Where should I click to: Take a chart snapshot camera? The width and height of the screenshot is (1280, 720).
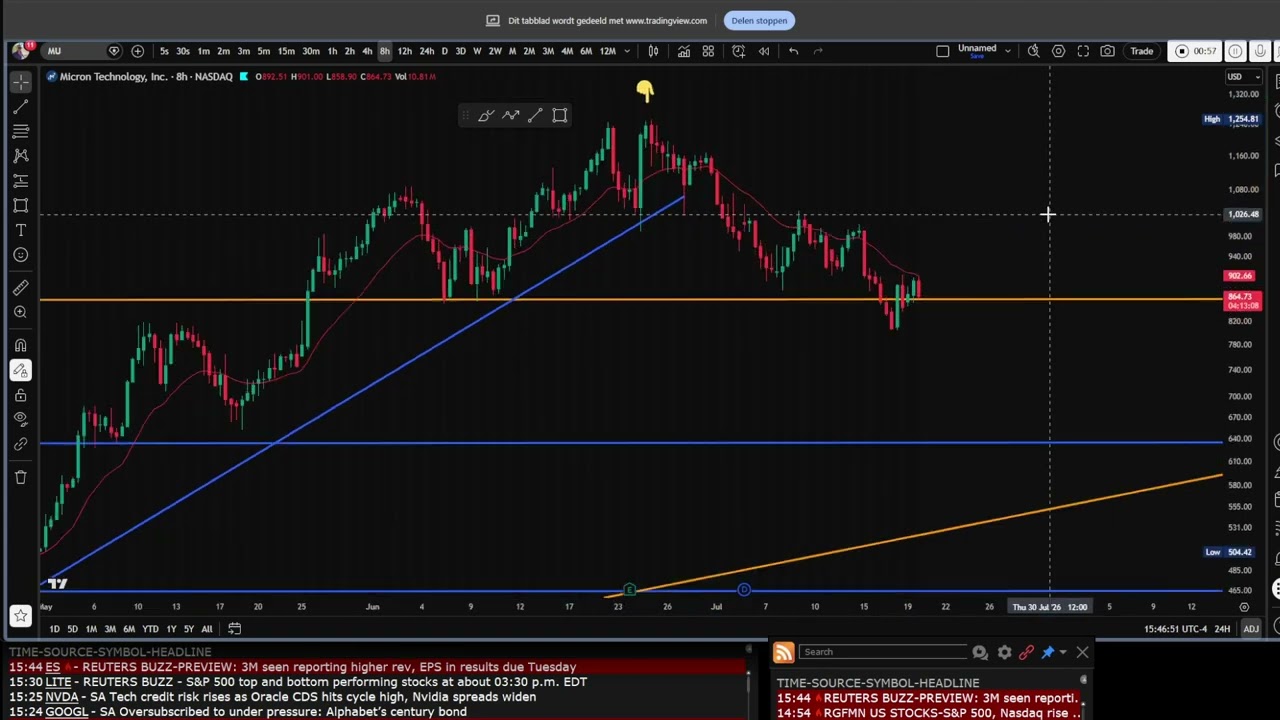click(1107, 51)
